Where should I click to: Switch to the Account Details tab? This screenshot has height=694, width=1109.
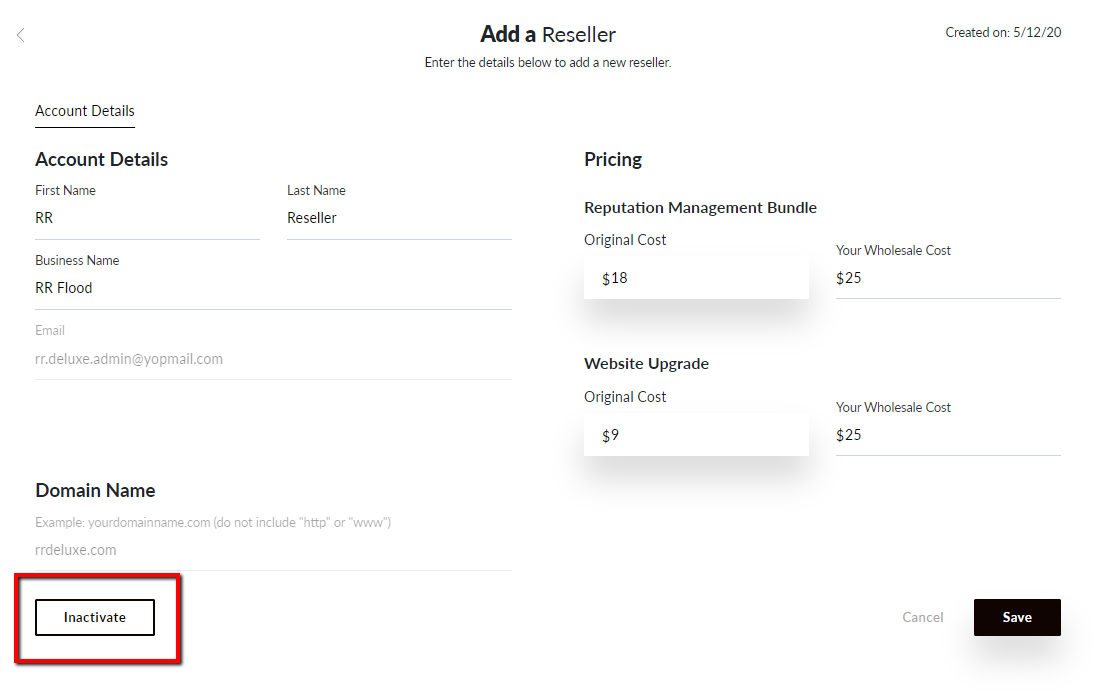pyautogui.click(x=85, y=111)
